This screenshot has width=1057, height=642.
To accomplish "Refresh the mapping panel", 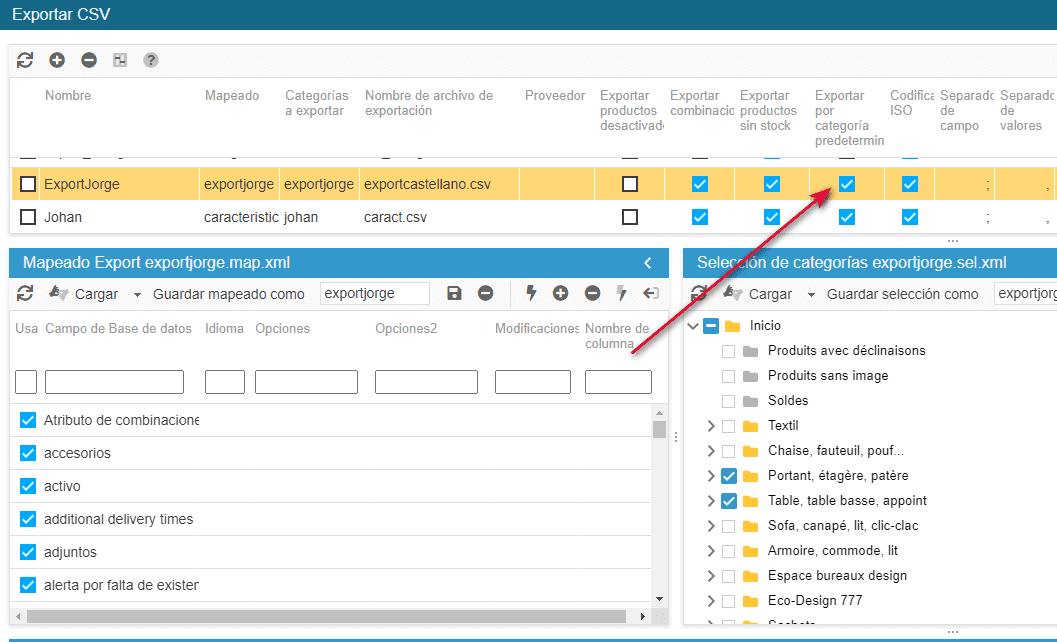I will (x=25, y=293).
